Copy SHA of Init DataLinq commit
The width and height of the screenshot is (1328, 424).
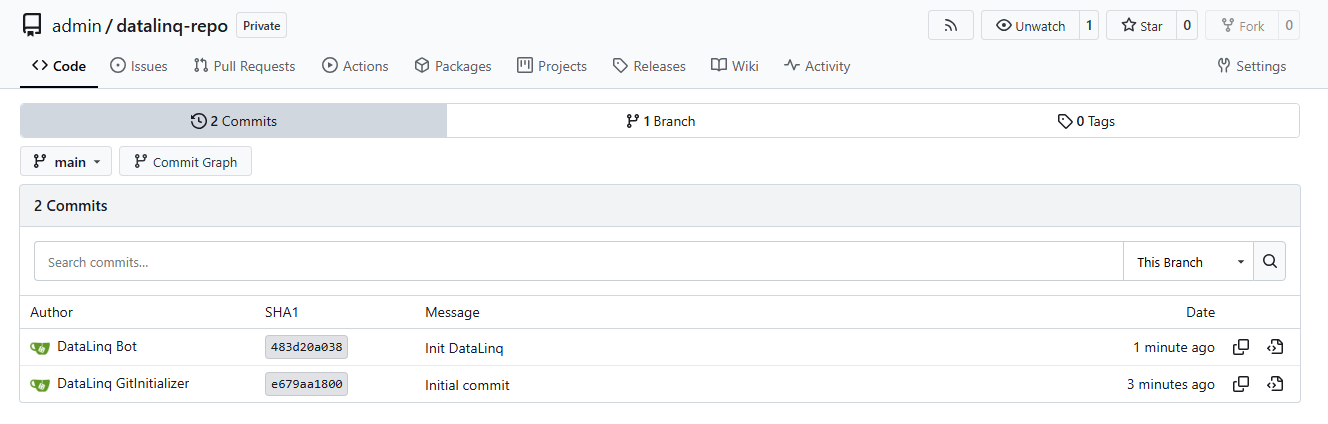click(1241, 348)
